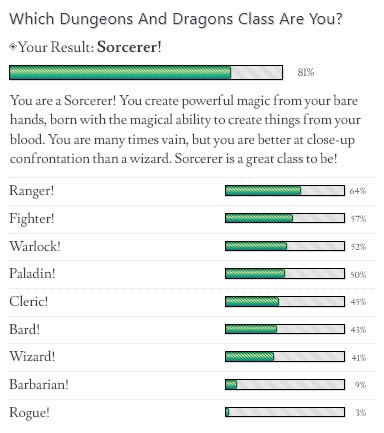
Task: Select the Paladin! result label
Action: (32, 273)
